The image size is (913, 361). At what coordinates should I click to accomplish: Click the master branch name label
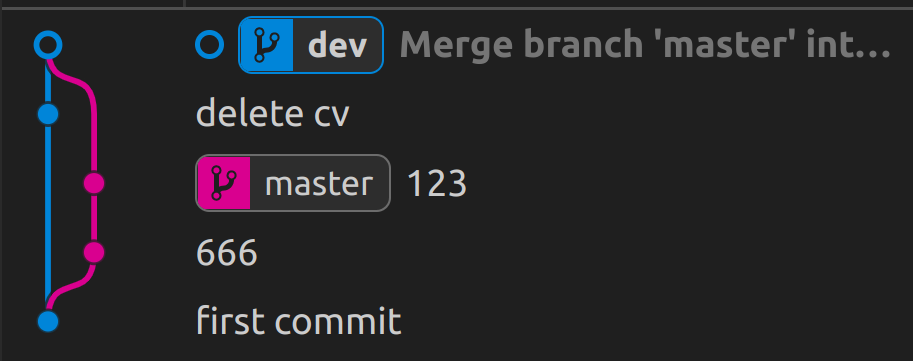(x=319, y=184)
